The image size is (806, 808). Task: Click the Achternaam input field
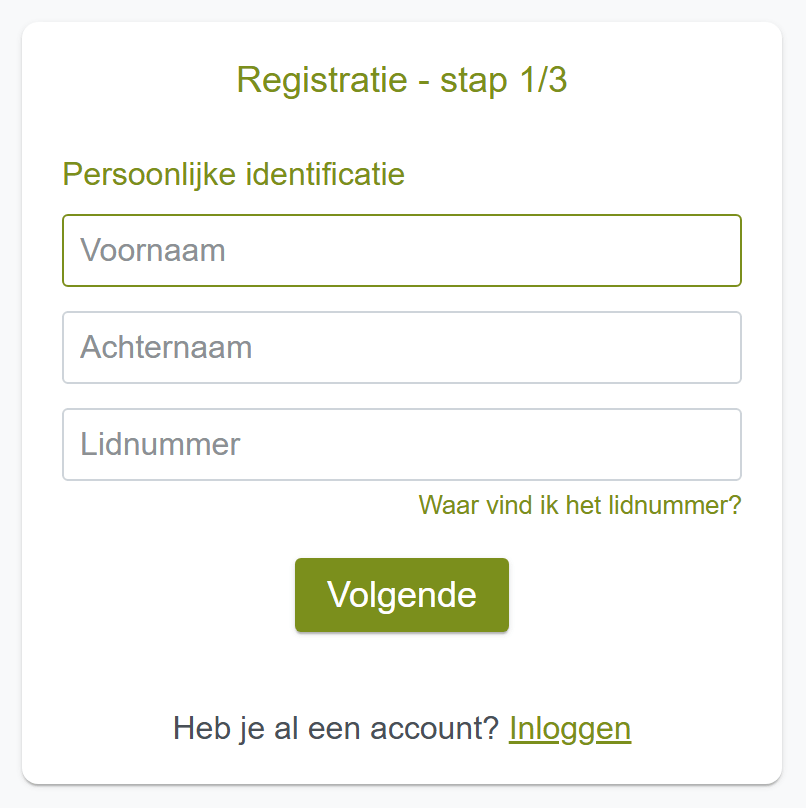[402, 347]
